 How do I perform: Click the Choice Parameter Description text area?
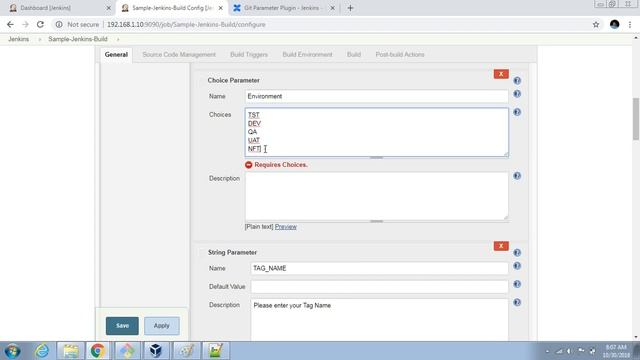point(376,196)
